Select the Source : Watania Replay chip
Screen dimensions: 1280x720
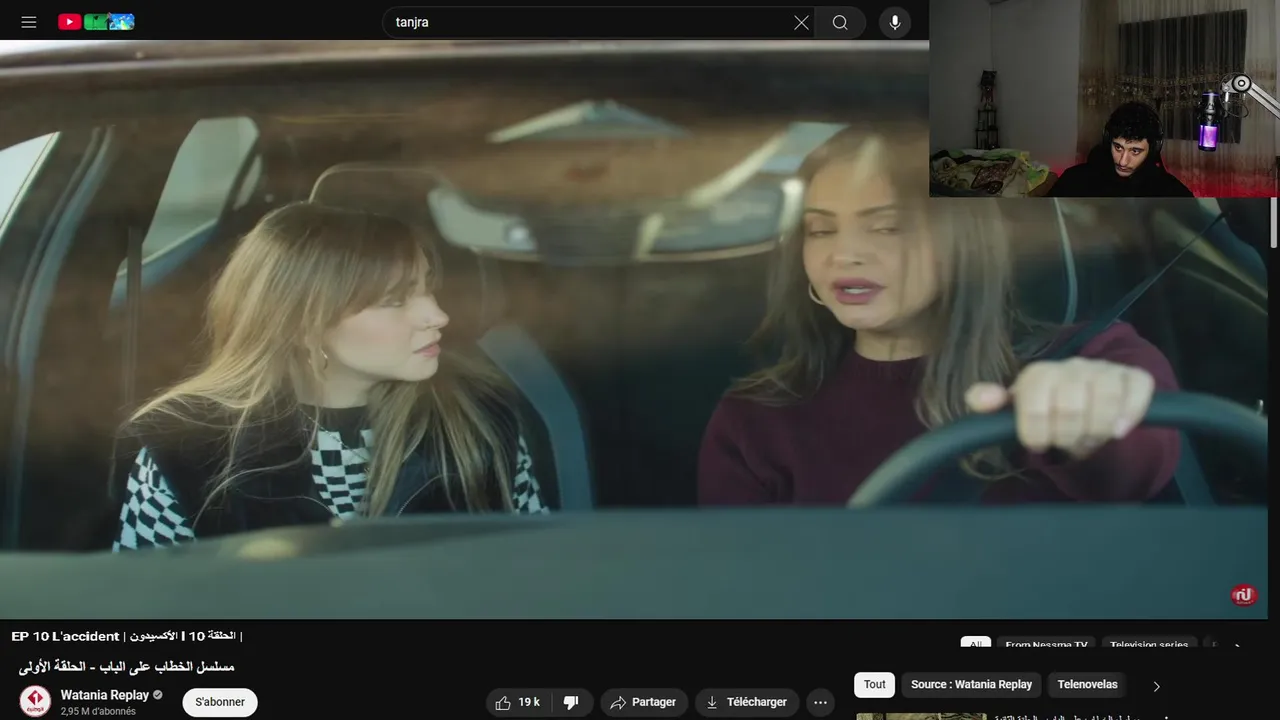(x=971, y=685)
